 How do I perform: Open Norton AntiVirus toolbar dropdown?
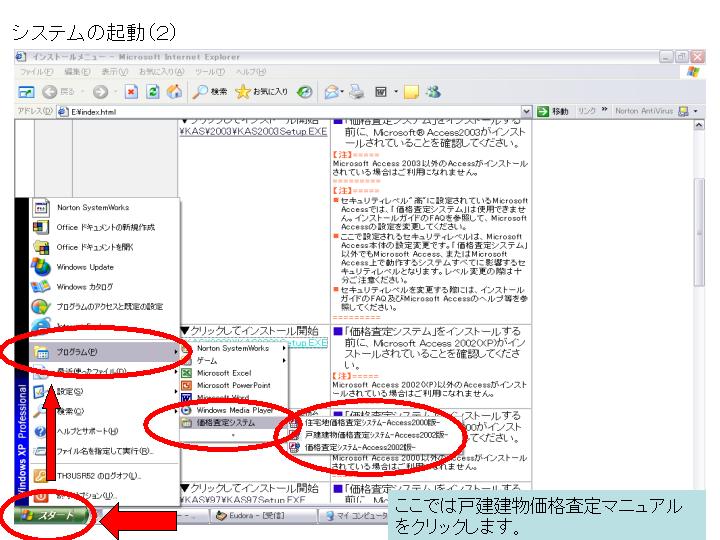[696, 111]
